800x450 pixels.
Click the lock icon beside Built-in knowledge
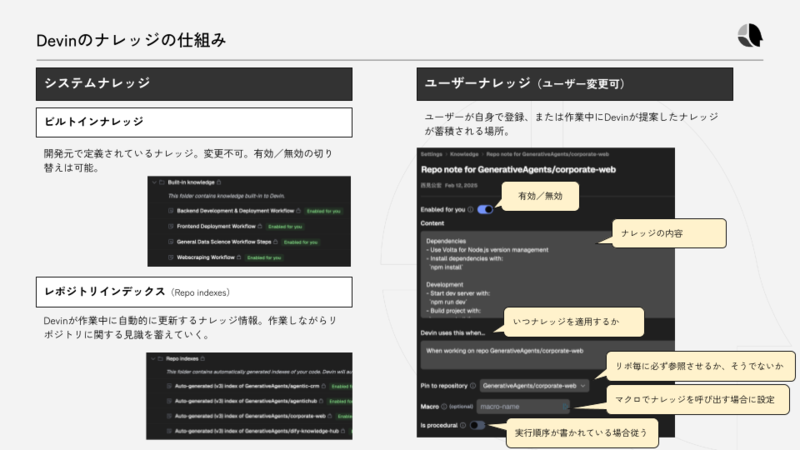[x=219, y=182]
